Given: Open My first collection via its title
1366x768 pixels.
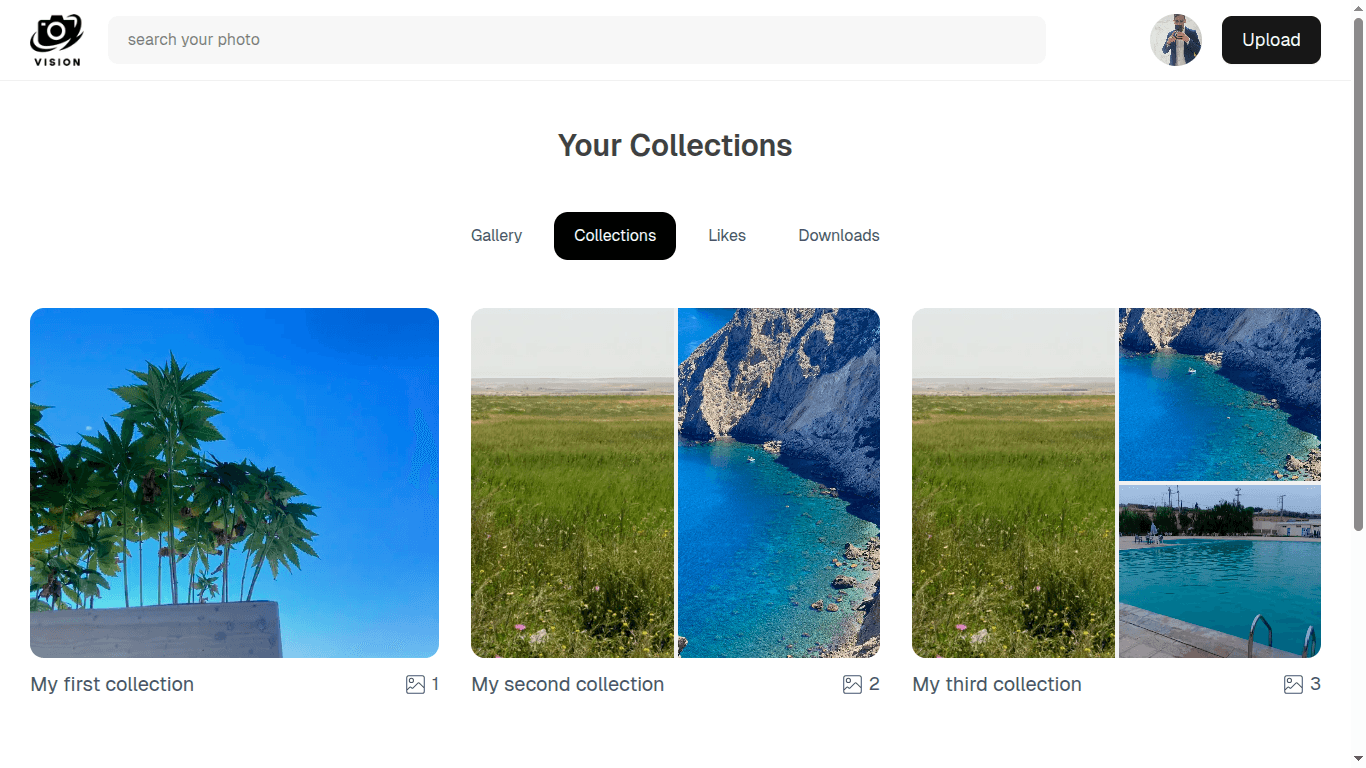Looking at the screenshot, I should pyautogui.click(x=111, y=684).
